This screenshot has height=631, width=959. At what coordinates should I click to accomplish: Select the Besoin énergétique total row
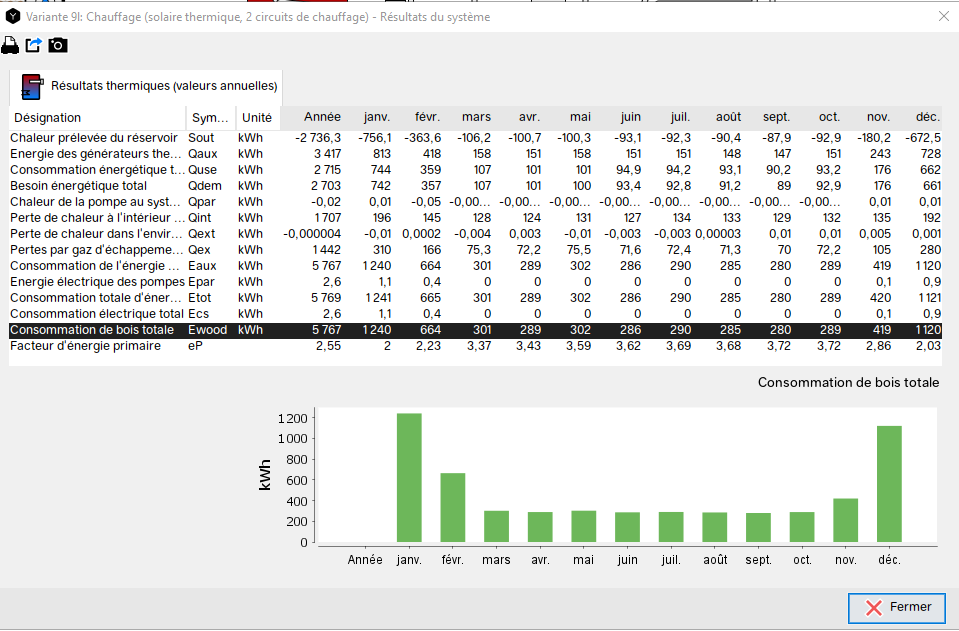pos(475,186)
